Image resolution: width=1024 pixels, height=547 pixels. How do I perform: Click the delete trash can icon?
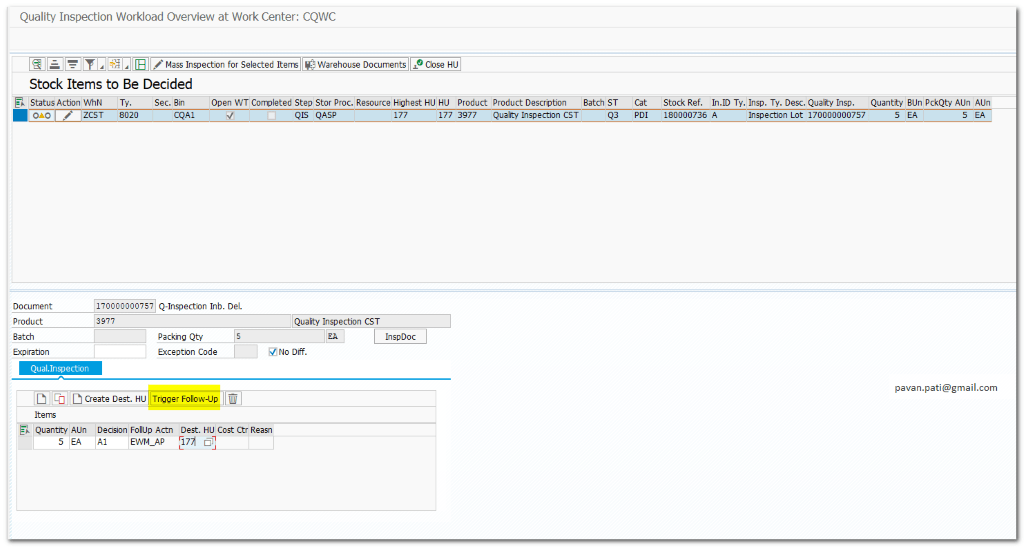coord(233,398)
